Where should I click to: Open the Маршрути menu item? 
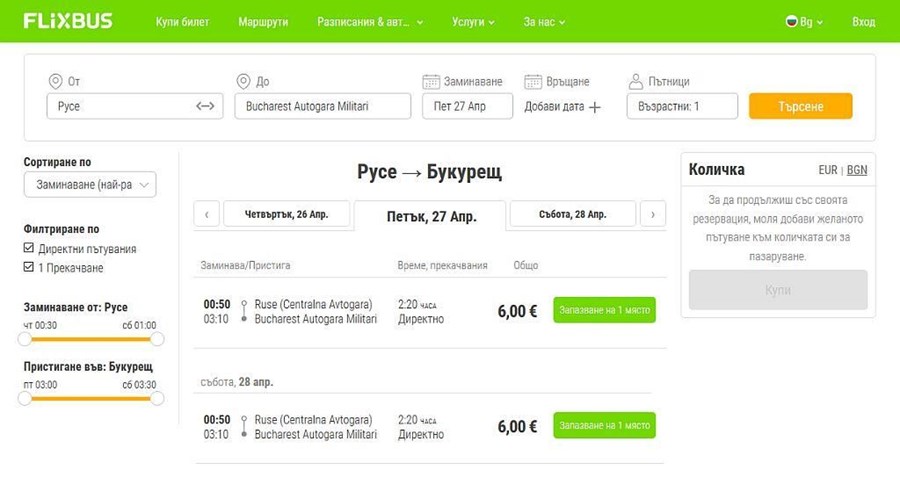263,21
